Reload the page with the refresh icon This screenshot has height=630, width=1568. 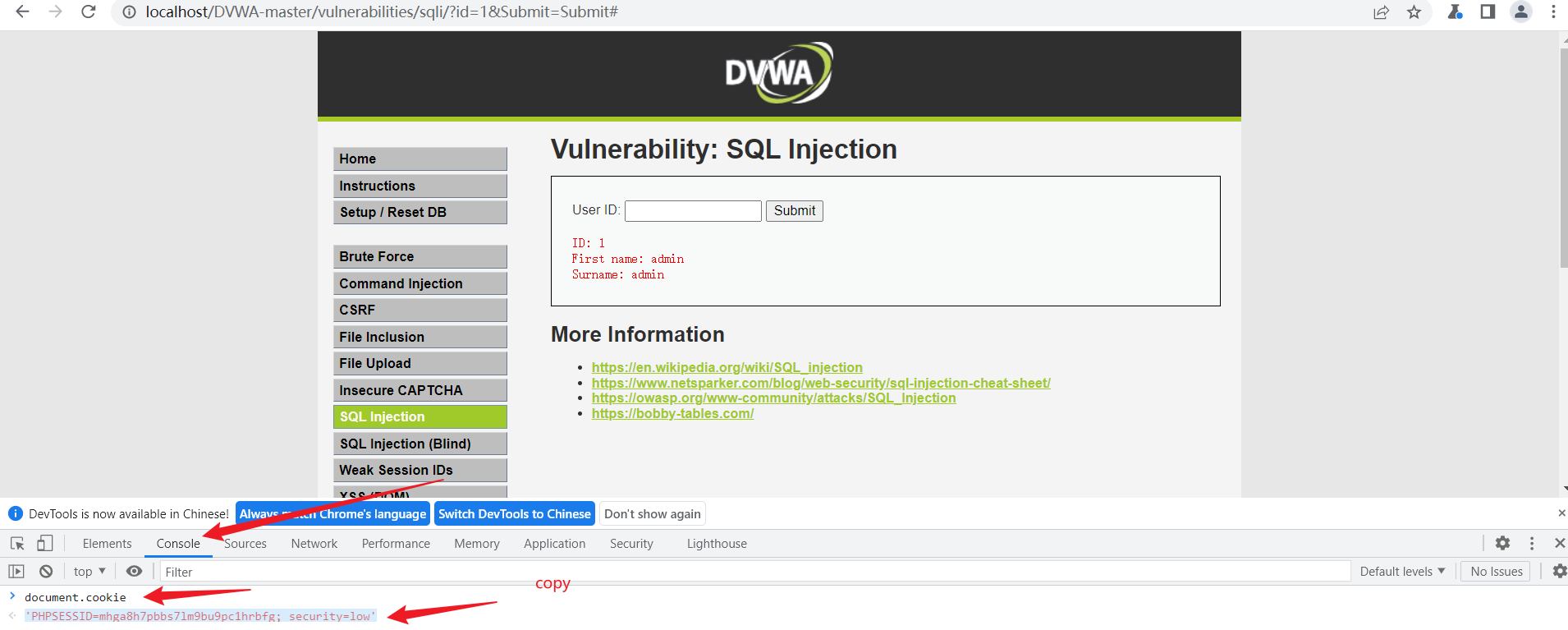89,12
